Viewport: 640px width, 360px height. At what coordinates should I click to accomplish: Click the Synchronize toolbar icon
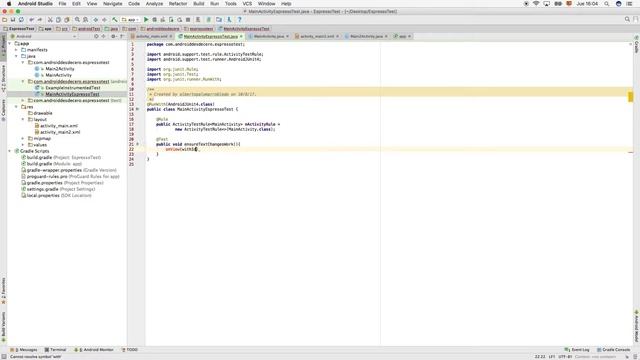coord(21,20)
